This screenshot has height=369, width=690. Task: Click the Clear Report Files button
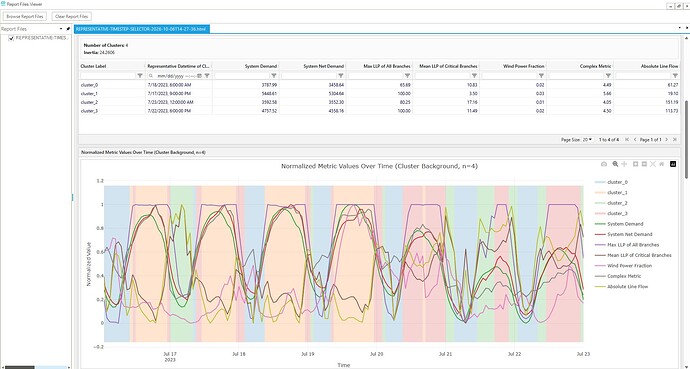tap(72, 16)
